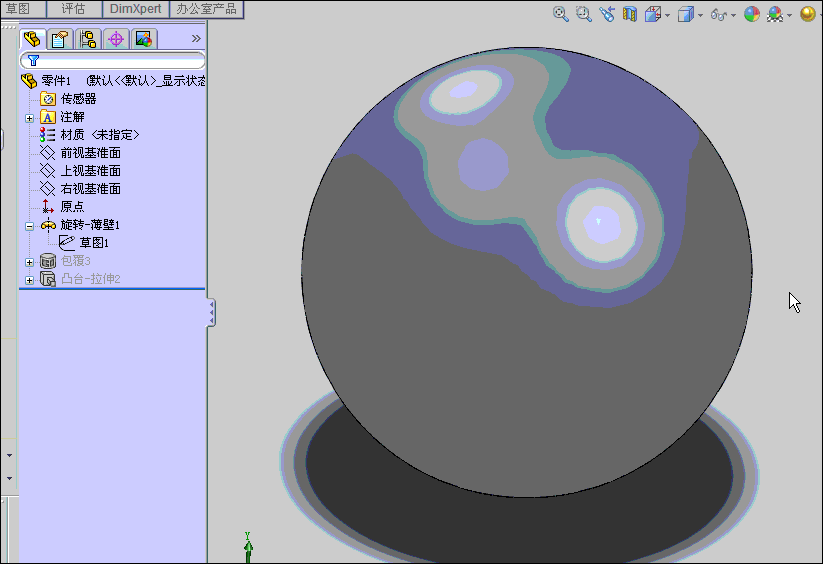Select the suppressed 包覆3 wrap feature

(76, 261)
